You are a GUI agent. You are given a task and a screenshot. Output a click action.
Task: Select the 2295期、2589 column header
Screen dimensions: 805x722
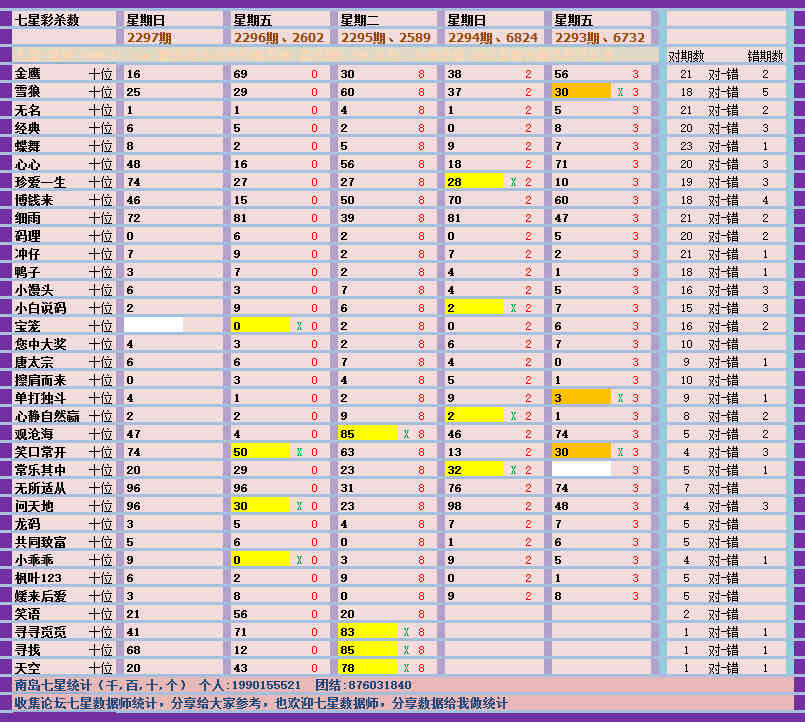tap(385, 37)
